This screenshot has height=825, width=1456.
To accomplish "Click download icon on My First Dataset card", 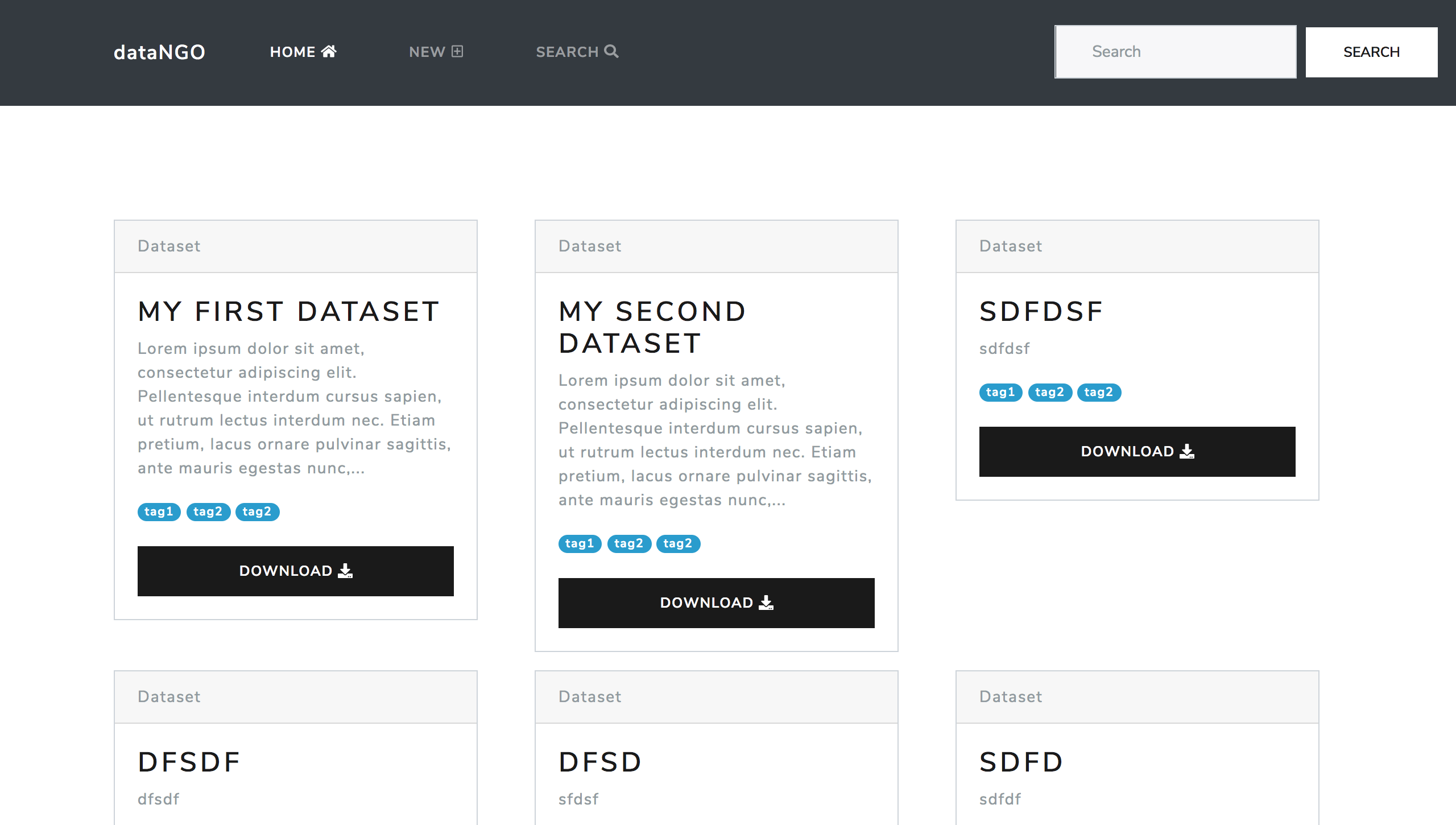I will pyautogui.click(x=345, y=571).
